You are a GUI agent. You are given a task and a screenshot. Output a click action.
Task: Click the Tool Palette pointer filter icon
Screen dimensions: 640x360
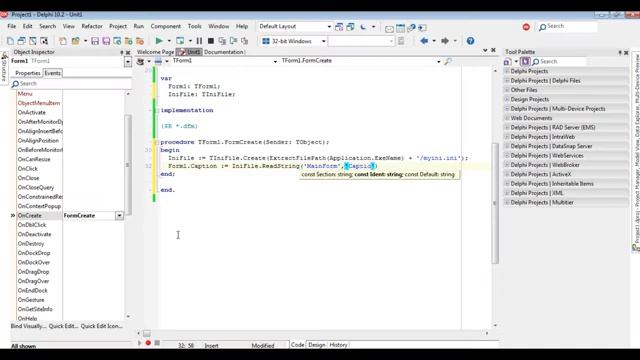tap(525, 62)
